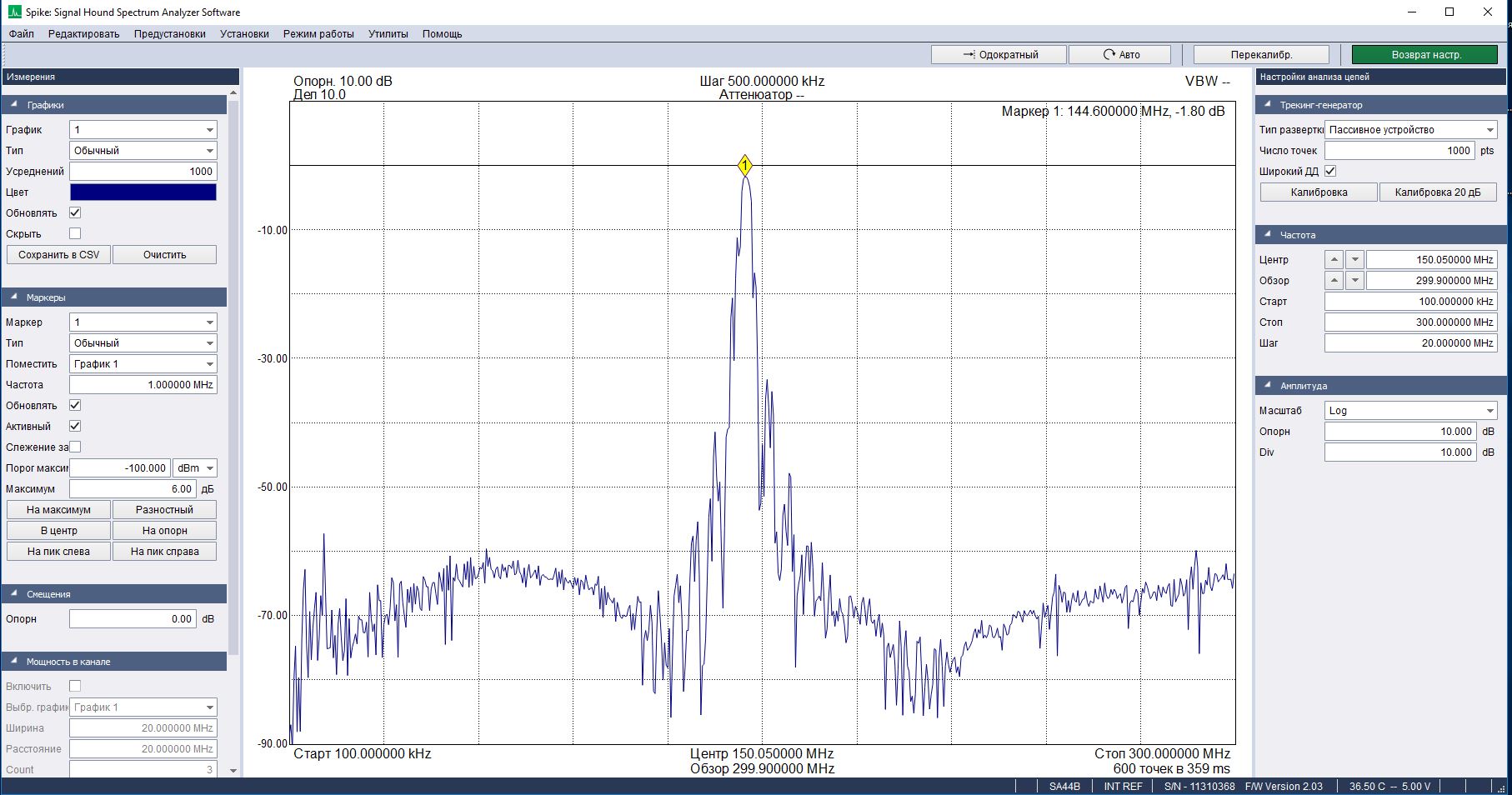Viewport: 1512px width, 795px height.
Task: Collapse the Трекинг-генератор section triangle
Action: point(1269,105)
